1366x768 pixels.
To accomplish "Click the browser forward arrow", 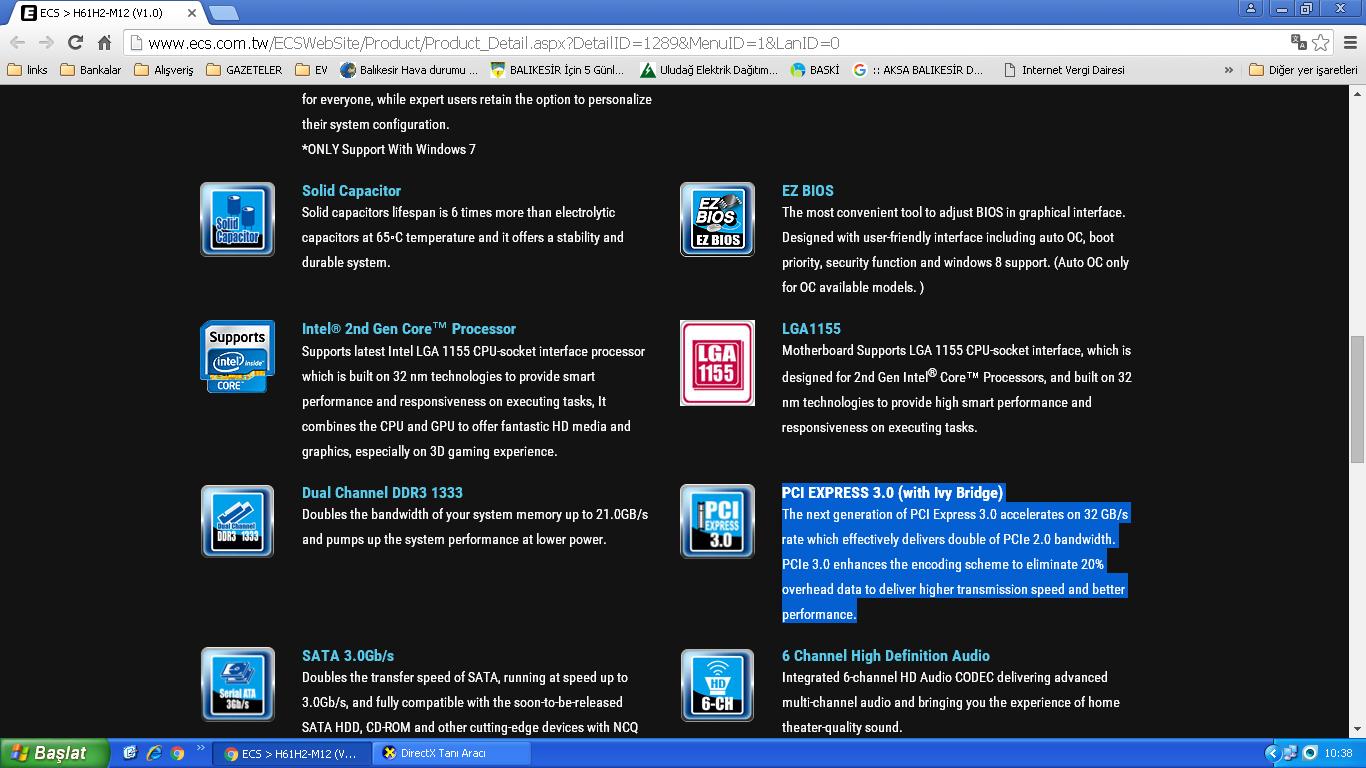I will (46, 42).
